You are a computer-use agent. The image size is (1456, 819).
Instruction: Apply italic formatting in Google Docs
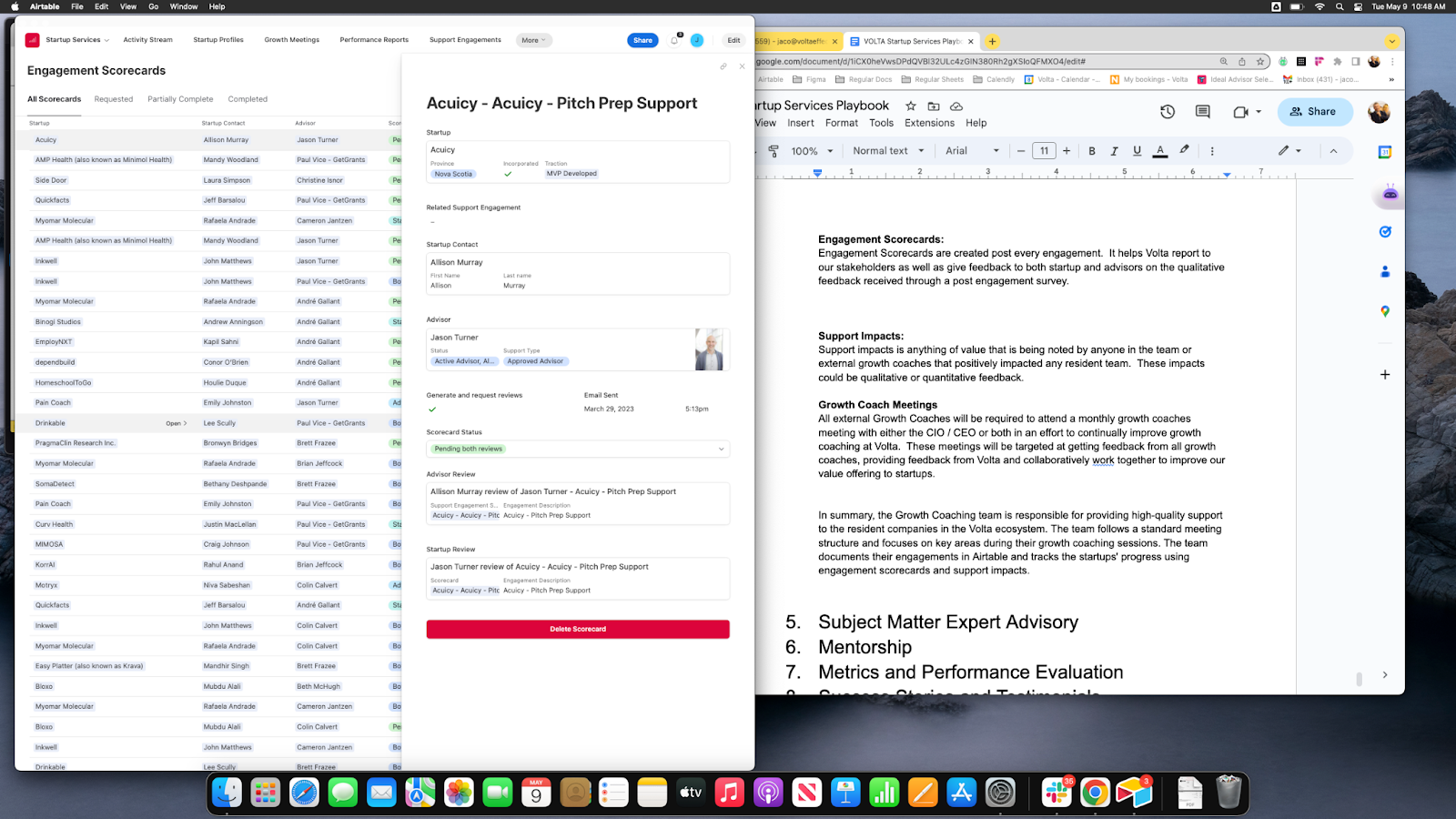click(x=1114, y=151)
